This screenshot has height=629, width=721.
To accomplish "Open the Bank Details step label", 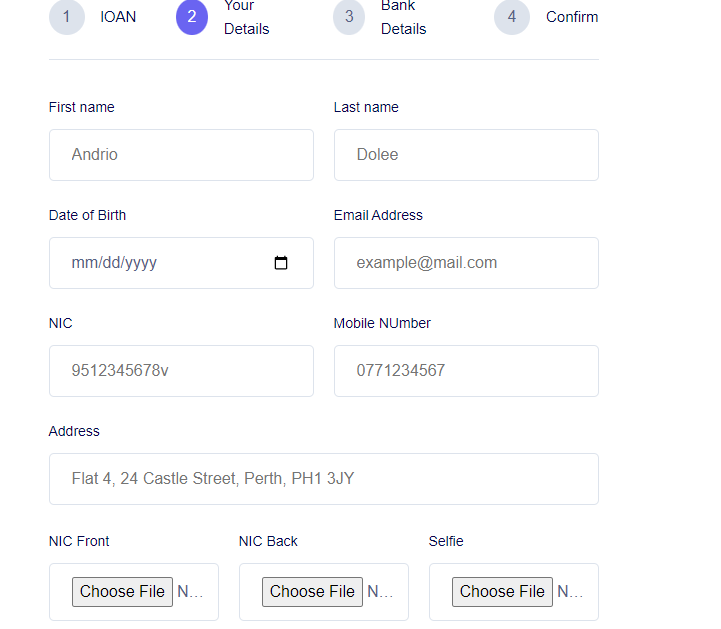I will pyautogui.click(x=403, y=17).
